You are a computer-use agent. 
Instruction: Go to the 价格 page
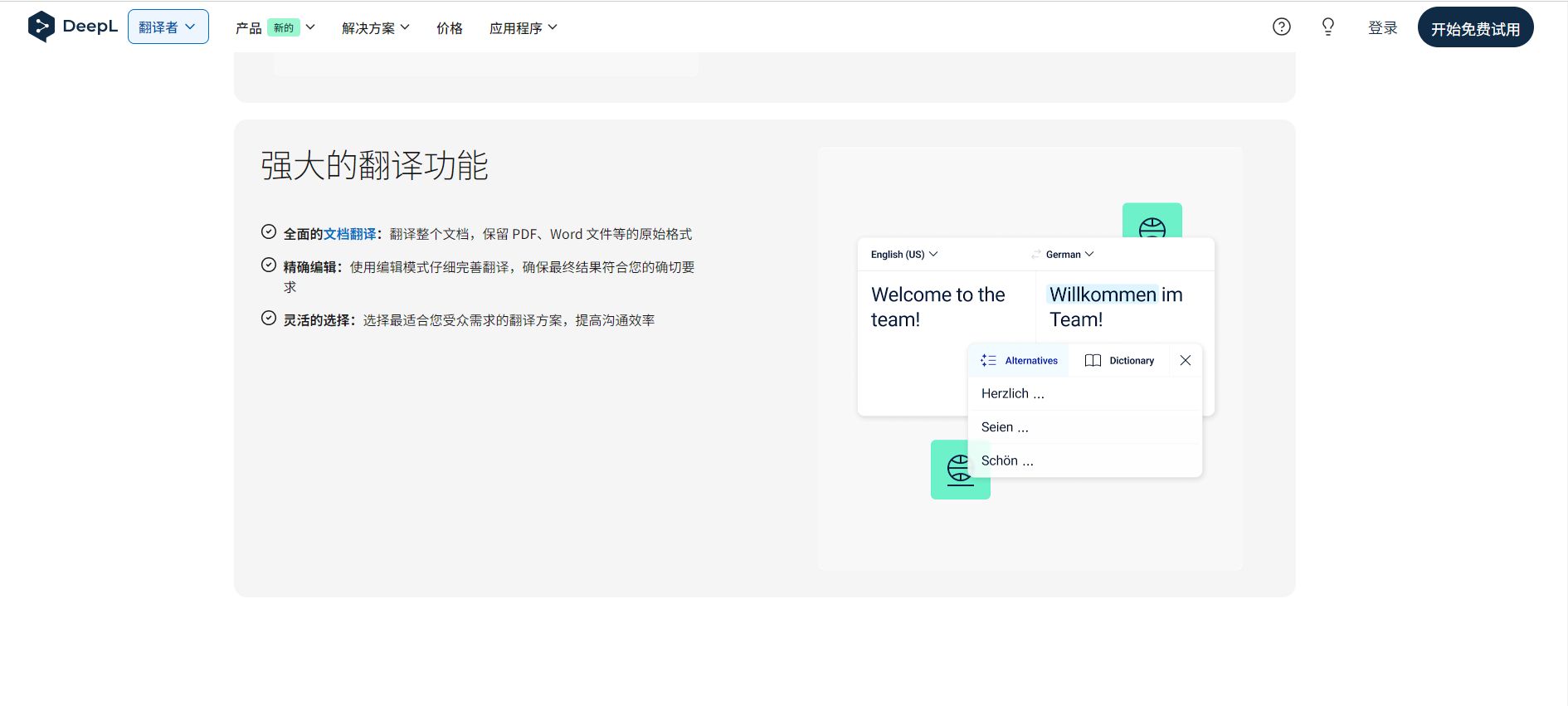[449, 28]
